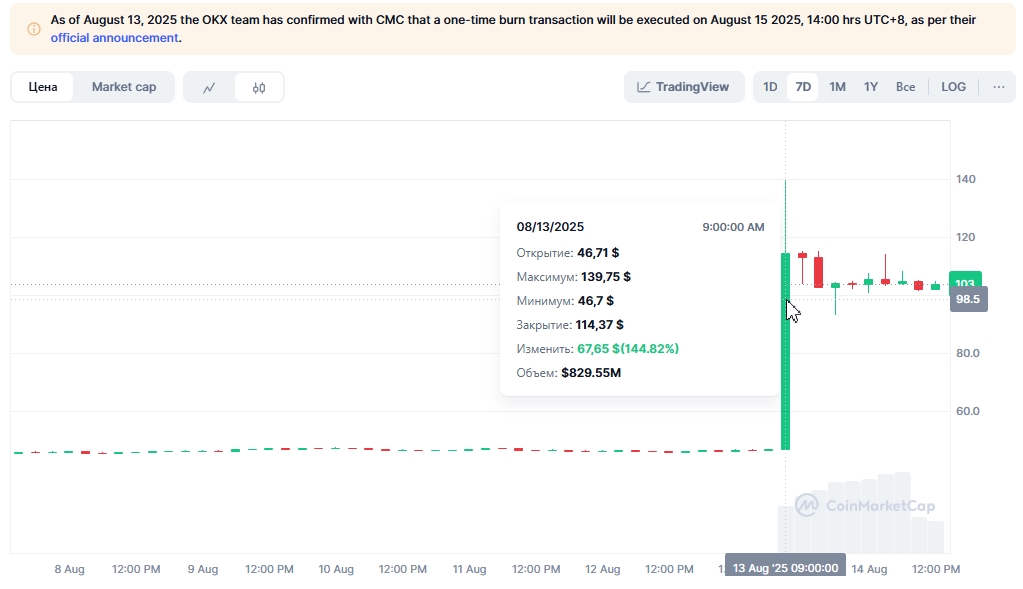Click the 13 Aug '25 09:00:00 time marker
The width and height of the screenshot is (1023, 589).
click(785, 568)
